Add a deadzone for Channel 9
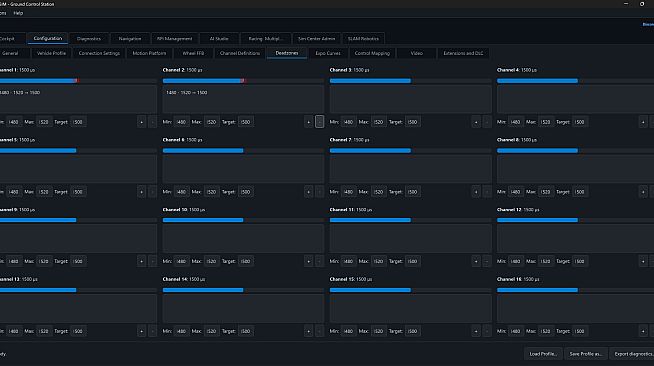 (141, 261)
